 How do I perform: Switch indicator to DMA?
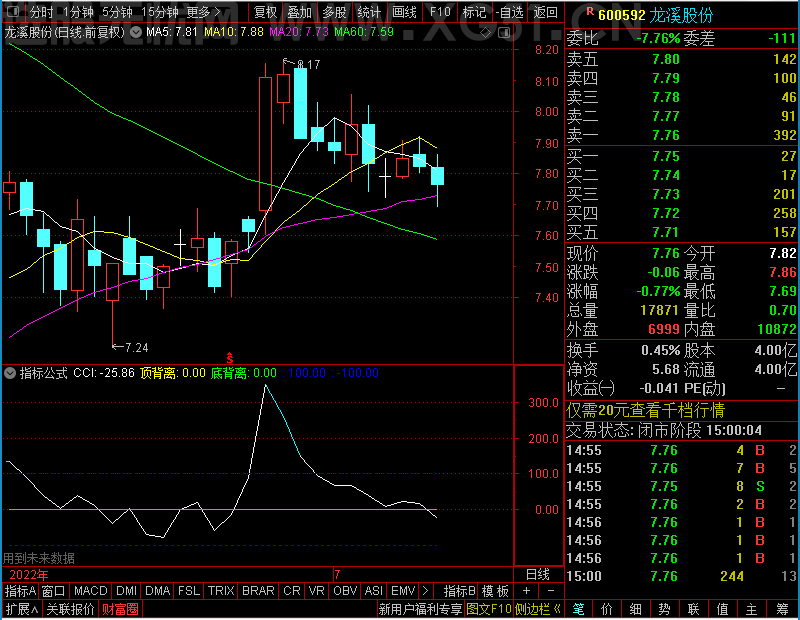click(x=157, y=591)
